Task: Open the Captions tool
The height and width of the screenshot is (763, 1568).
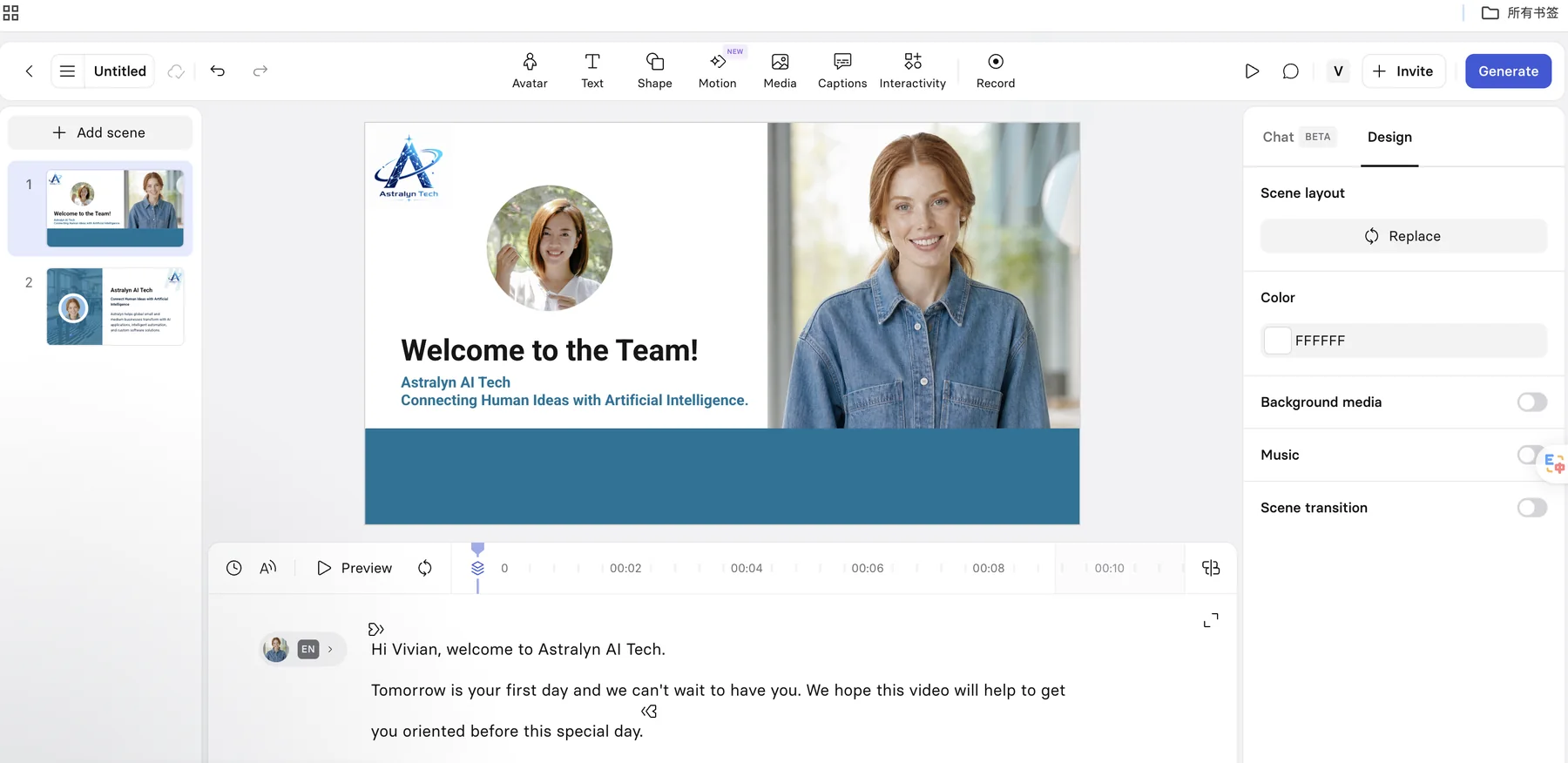Action: 842,71
